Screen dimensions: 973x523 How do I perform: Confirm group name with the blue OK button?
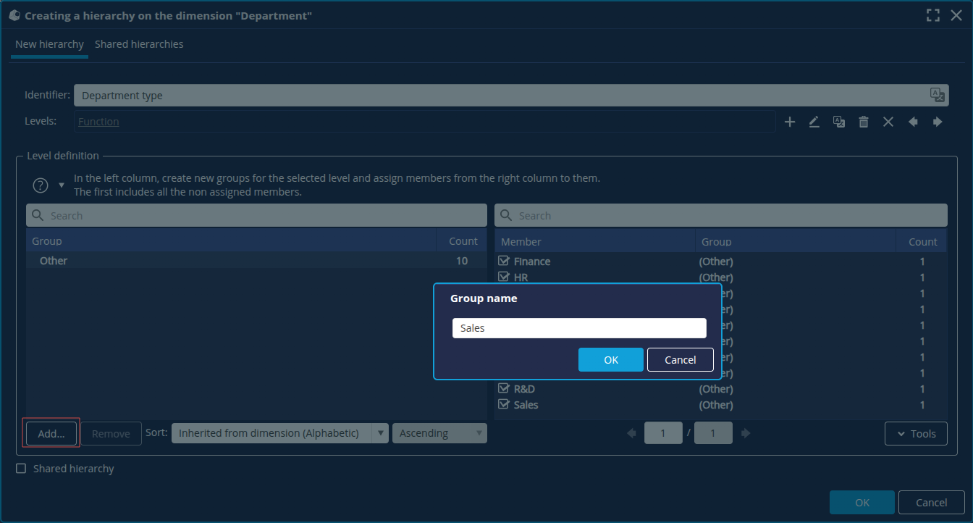pyautogui.click(x=610, y=360)
